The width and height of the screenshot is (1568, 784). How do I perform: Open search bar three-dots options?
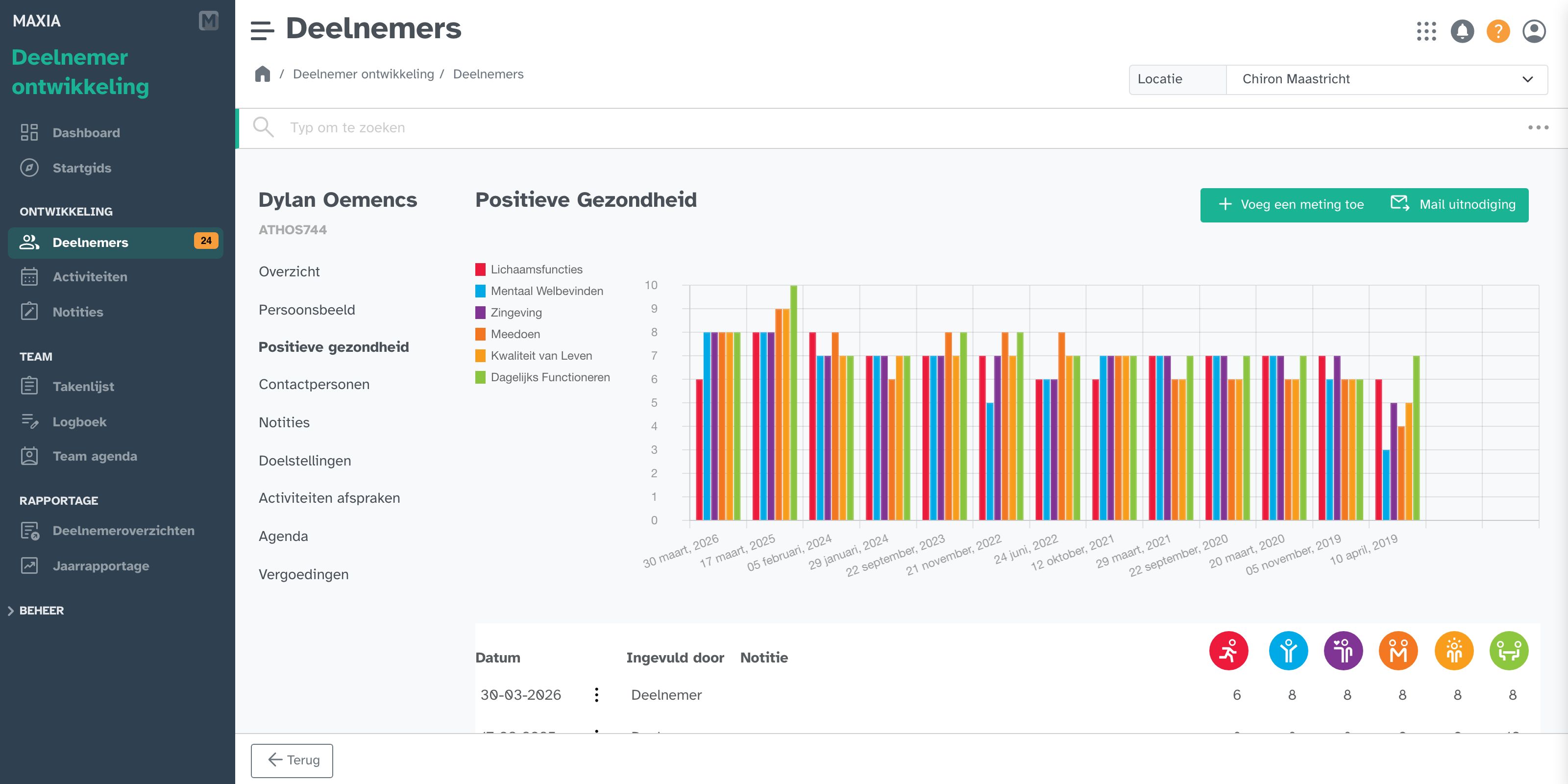pos(1538,127)
